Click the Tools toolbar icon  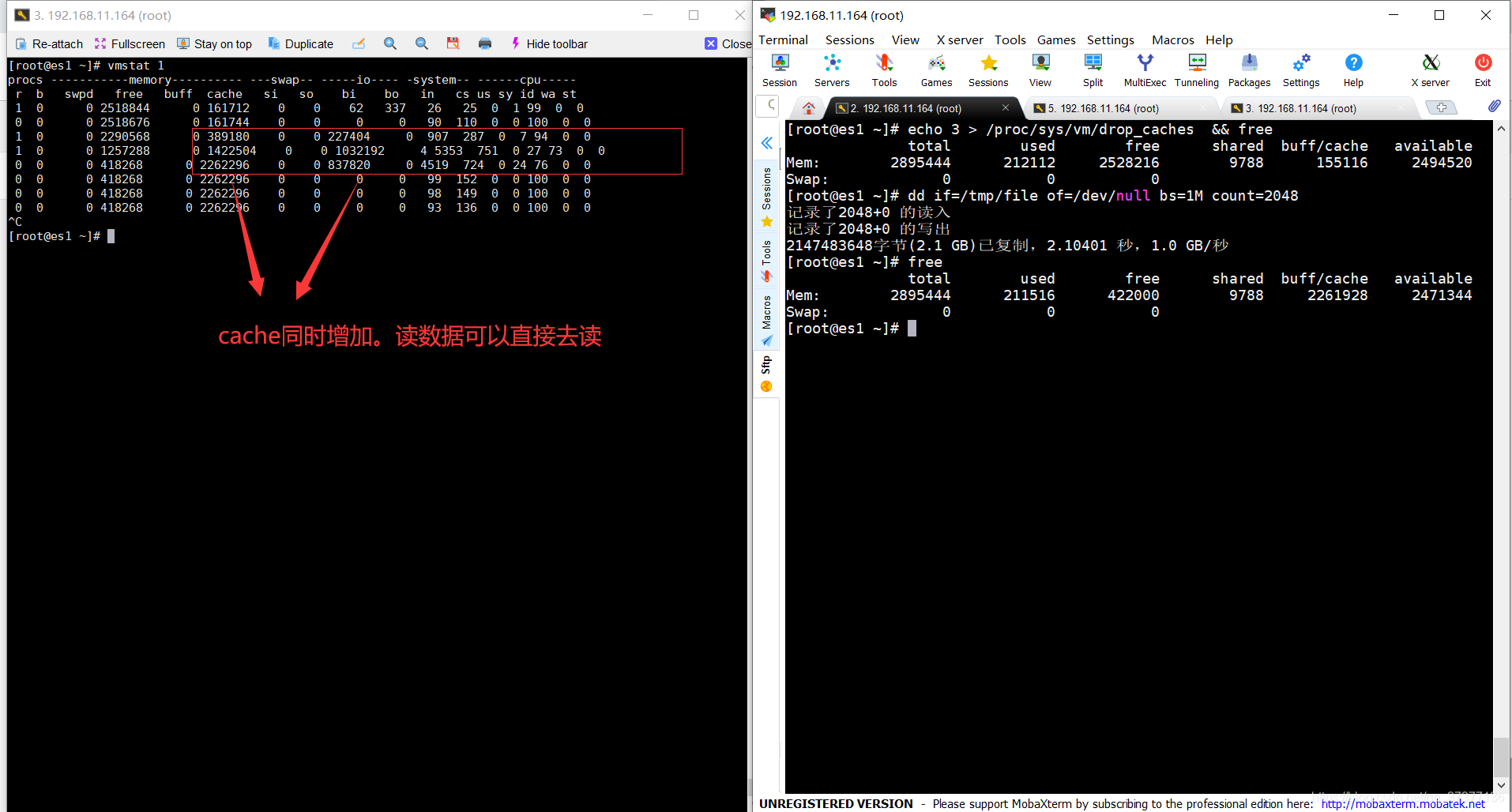(884, 70)
